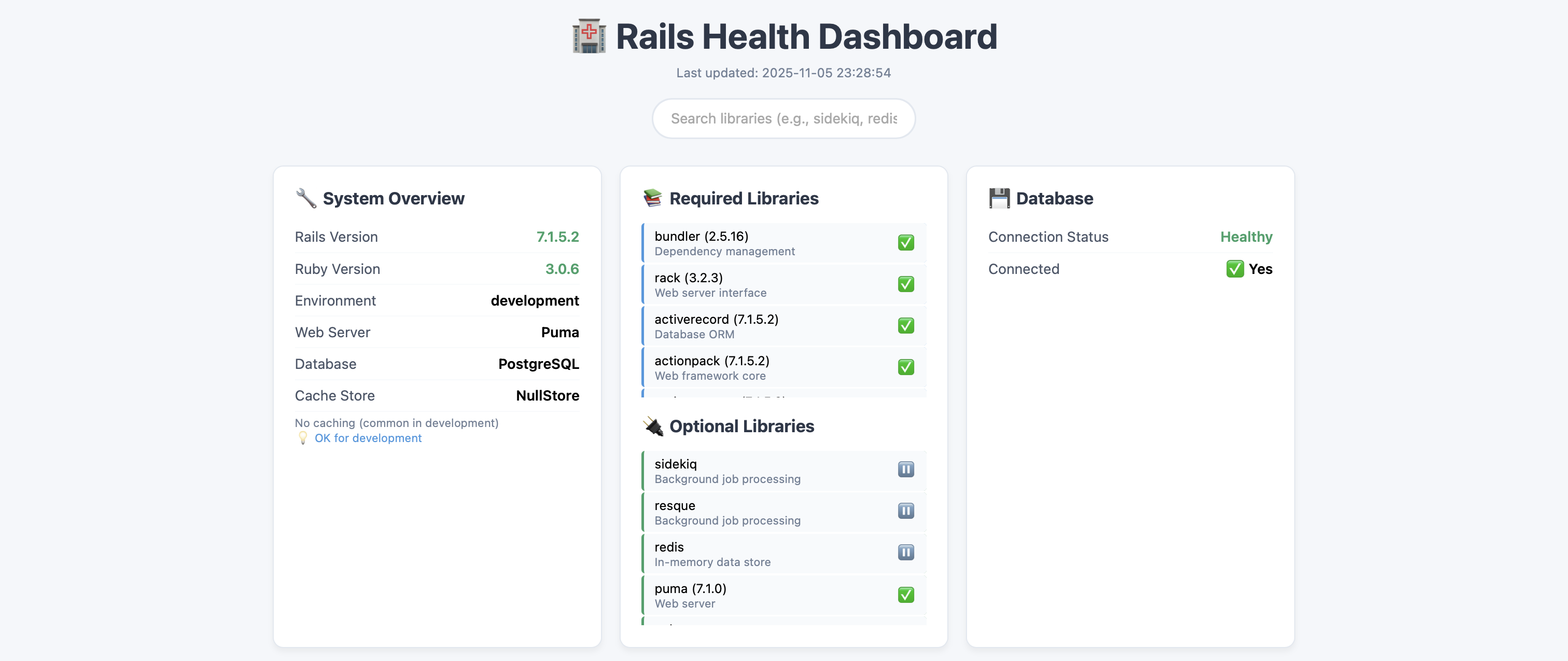Toggle the pause indicator on sidekiq

pos(905,469)
